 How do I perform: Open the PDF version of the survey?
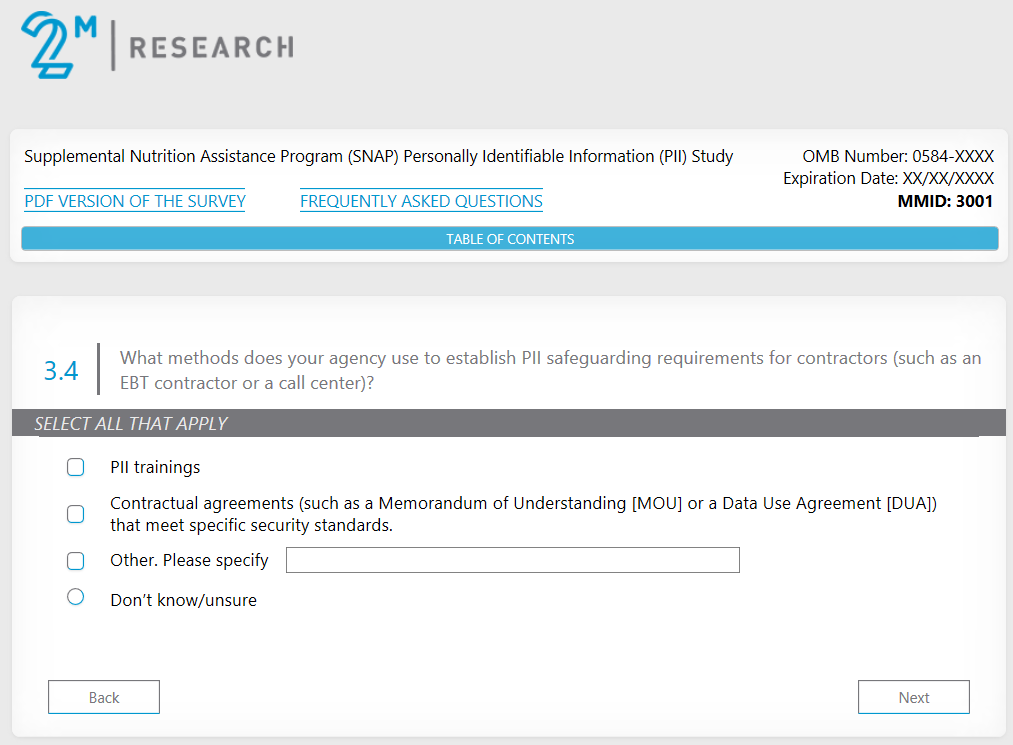[135, 201]
